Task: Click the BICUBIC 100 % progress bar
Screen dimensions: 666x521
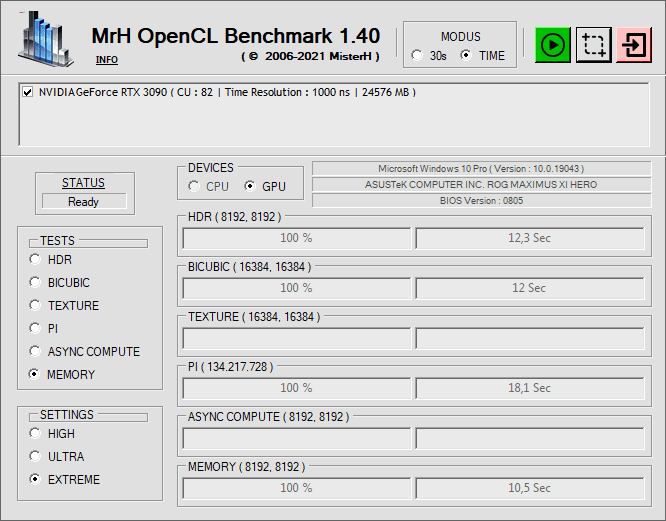Action: pyautogui.click(x=296, y=288)
